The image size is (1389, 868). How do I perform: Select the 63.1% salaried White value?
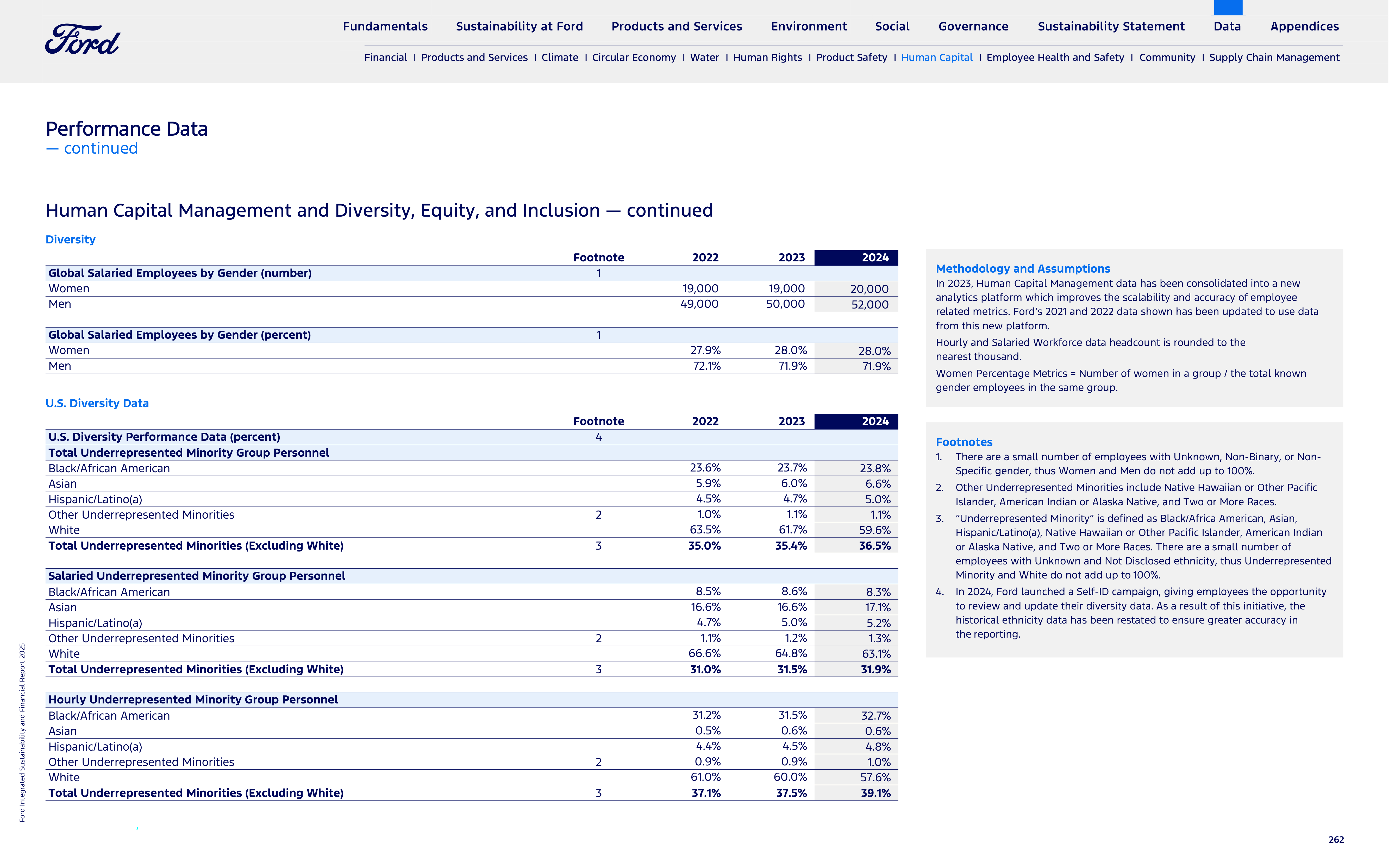[876, 654]
